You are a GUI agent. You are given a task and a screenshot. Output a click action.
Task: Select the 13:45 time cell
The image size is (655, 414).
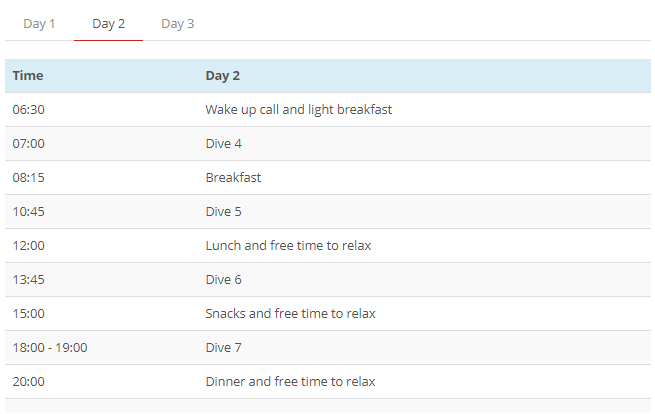pos(28,279)
